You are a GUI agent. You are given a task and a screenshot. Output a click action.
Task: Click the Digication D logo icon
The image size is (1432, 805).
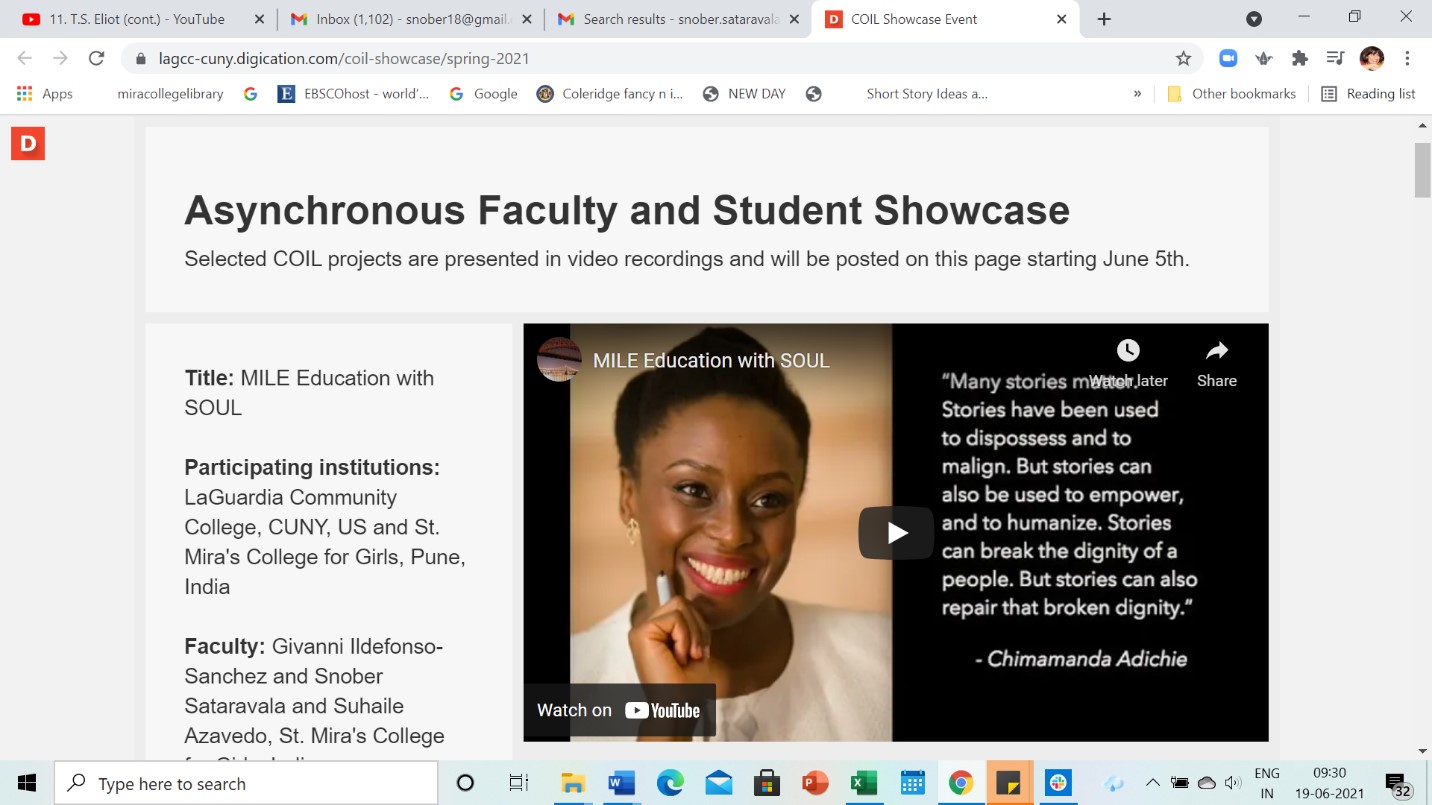(28, 143)
